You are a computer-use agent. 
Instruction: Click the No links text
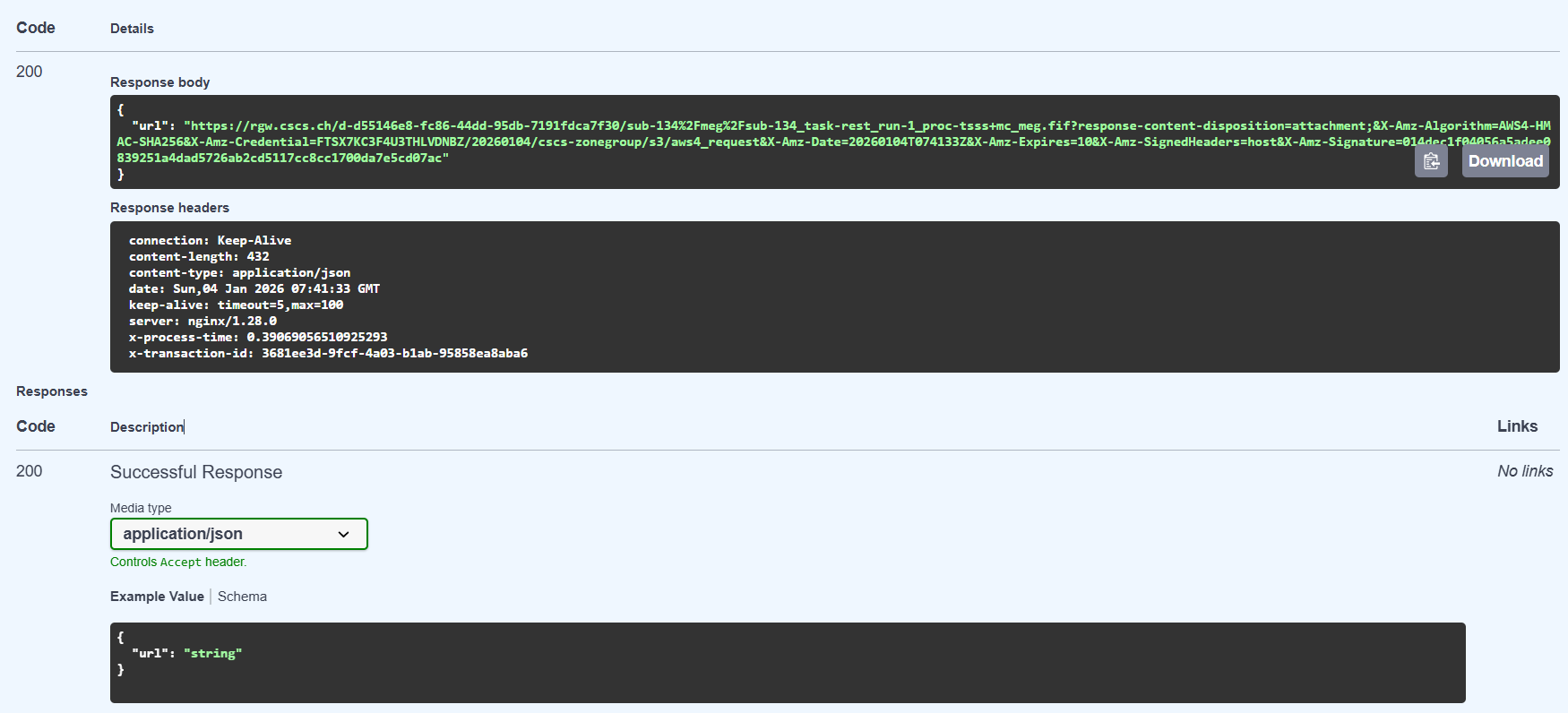click(x=1525, y=471)
